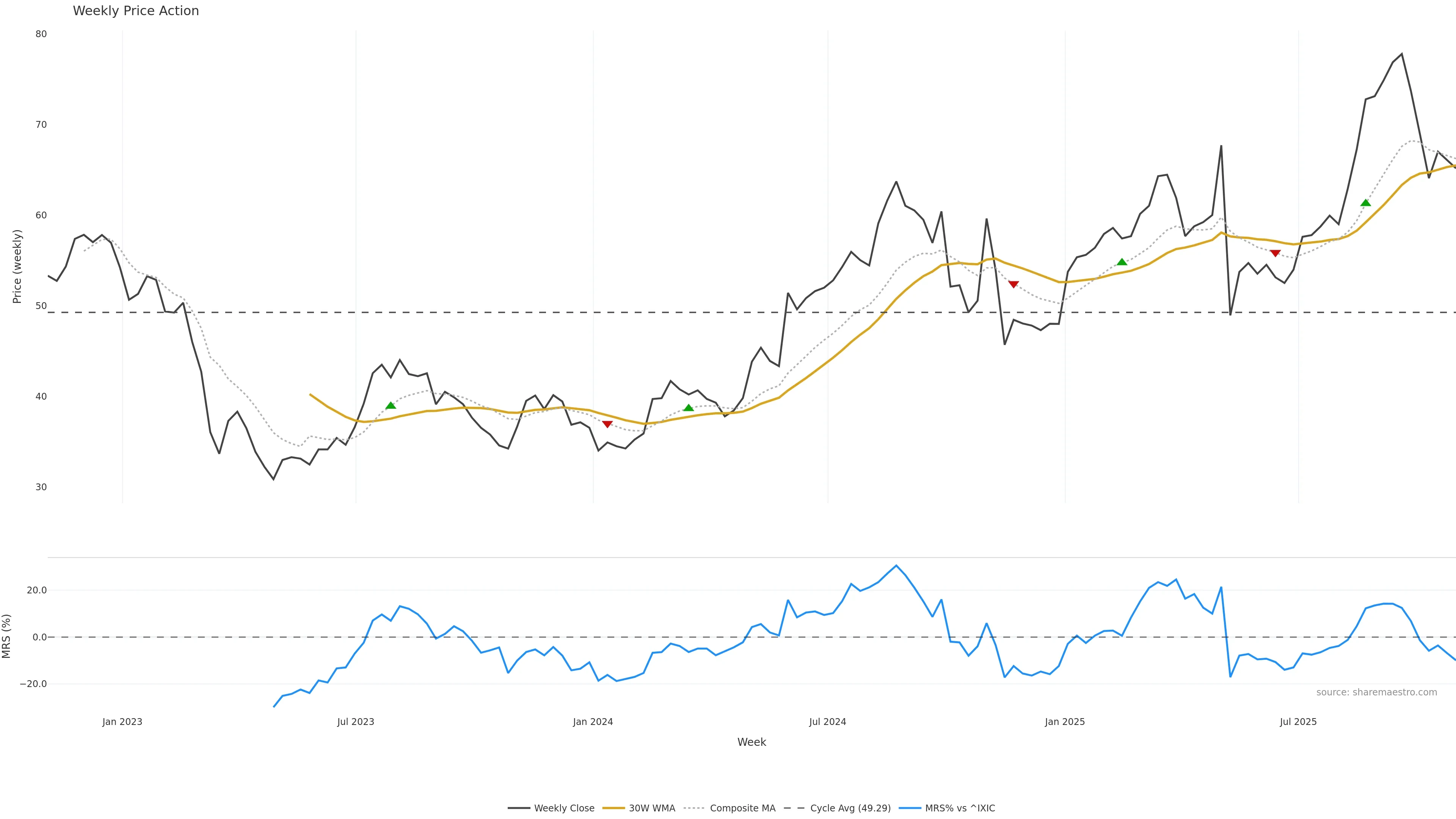Click the Week x-axis title
The image size is (1456, 819).
coord(751,742)
